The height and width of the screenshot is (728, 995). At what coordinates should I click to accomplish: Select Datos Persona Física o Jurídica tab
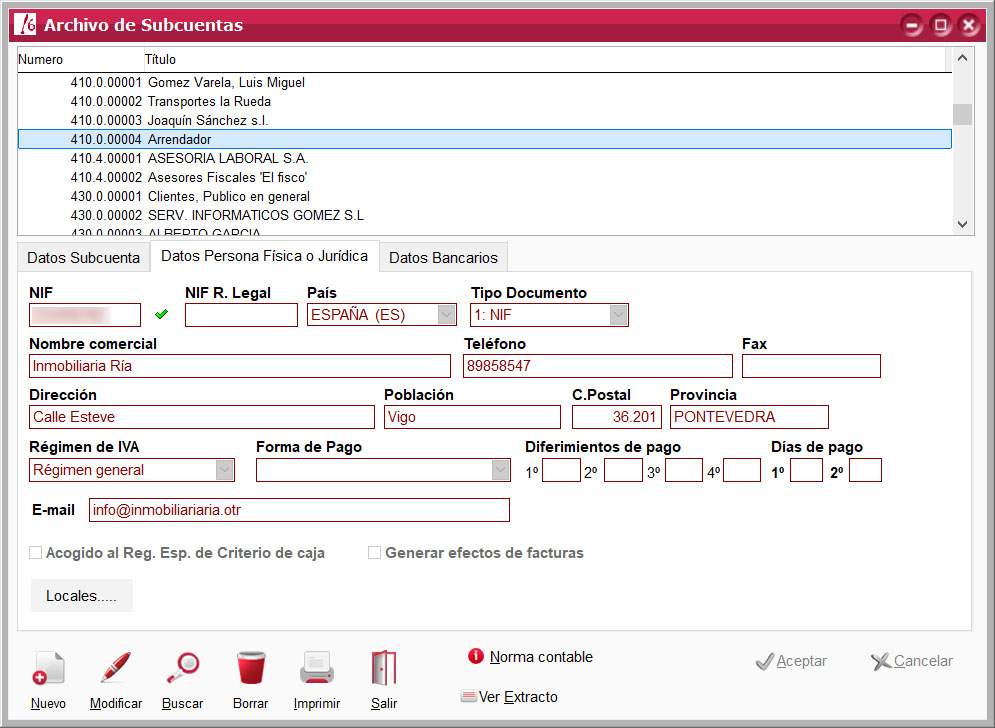click(x=265, y=256)
